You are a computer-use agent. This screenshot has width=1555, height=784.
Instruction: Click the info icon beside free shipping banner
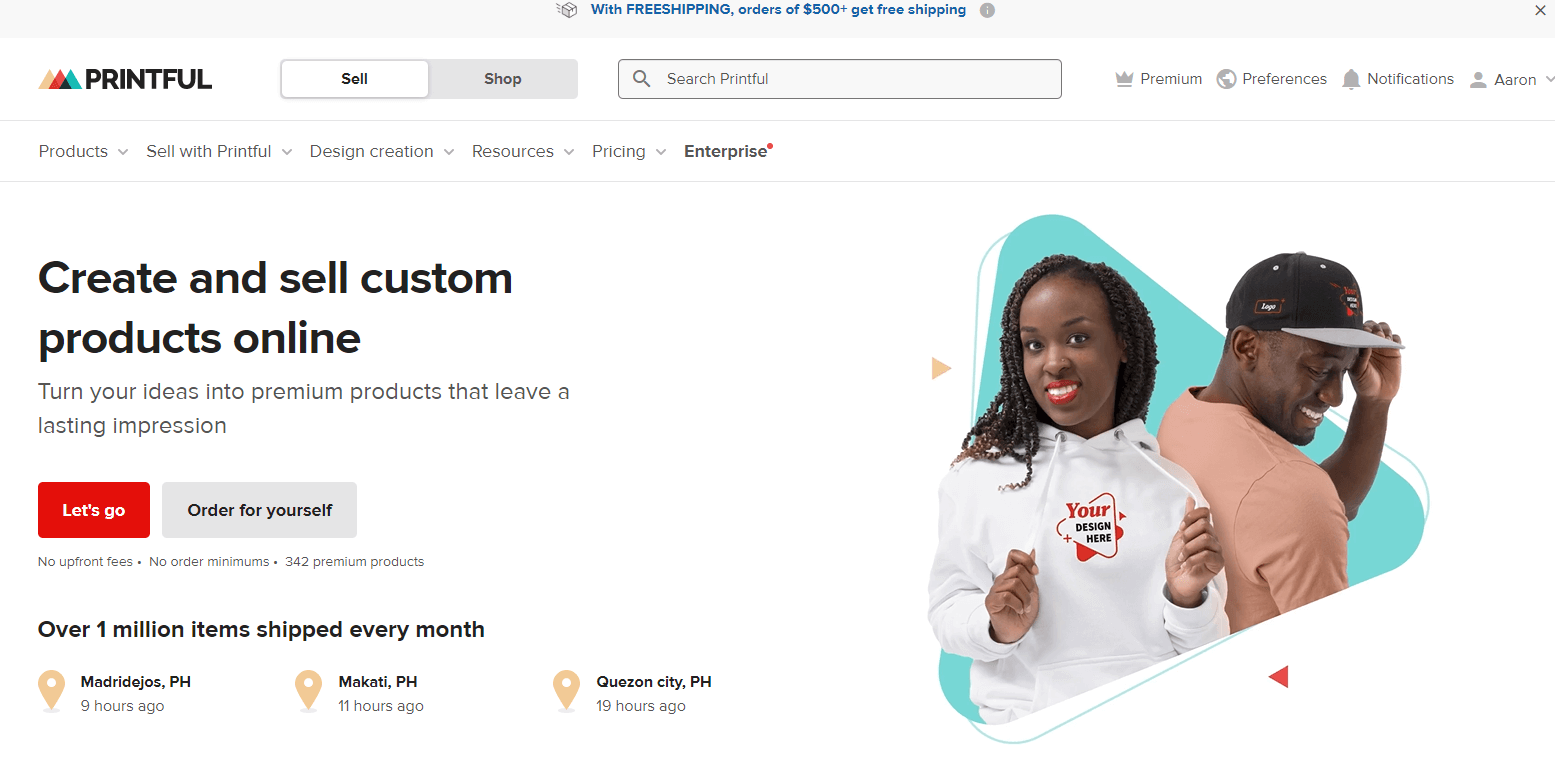(987, 10)
